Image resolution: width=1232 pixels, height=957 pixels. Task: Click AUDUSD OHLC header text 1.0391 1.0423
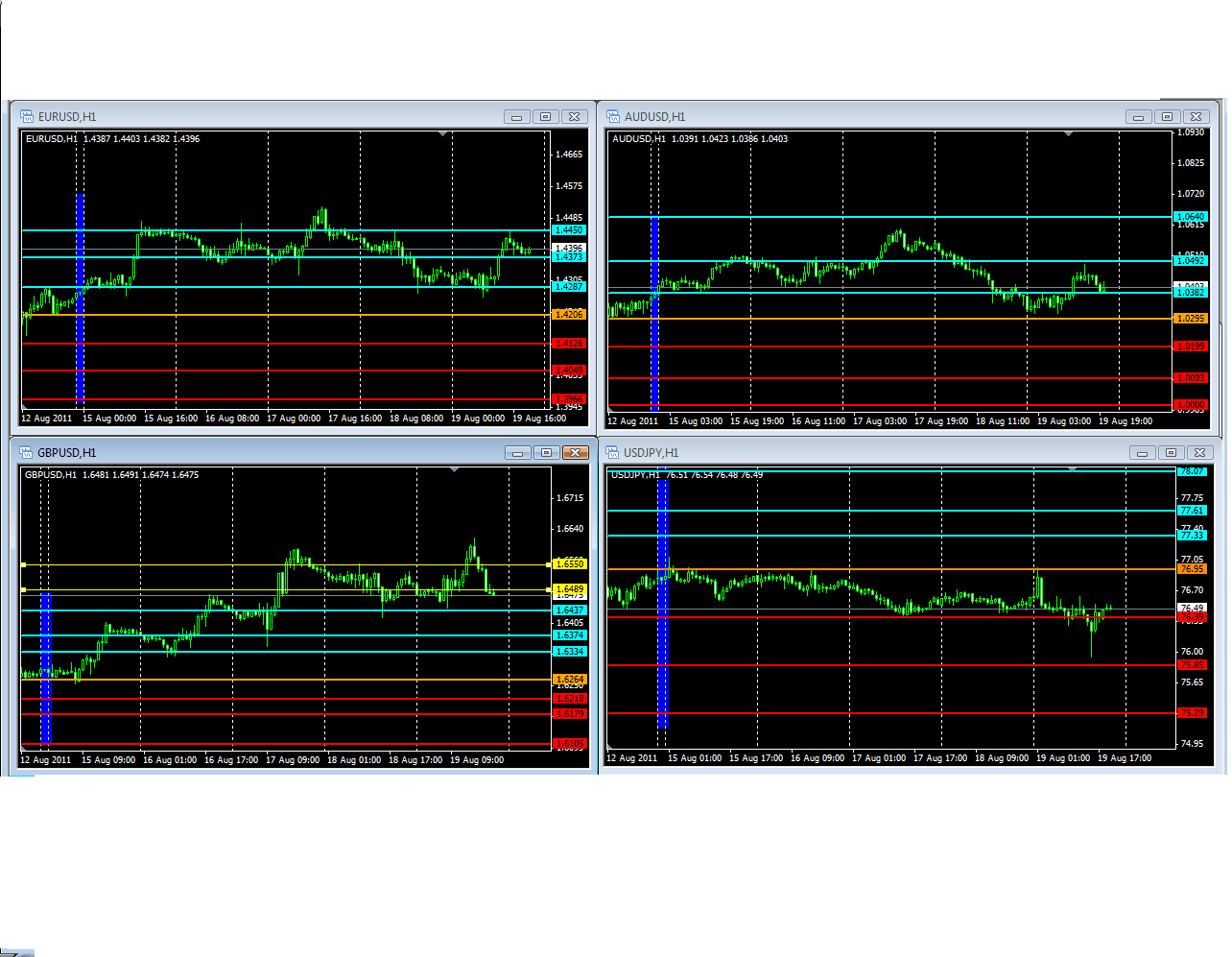(x=699, y=139)
